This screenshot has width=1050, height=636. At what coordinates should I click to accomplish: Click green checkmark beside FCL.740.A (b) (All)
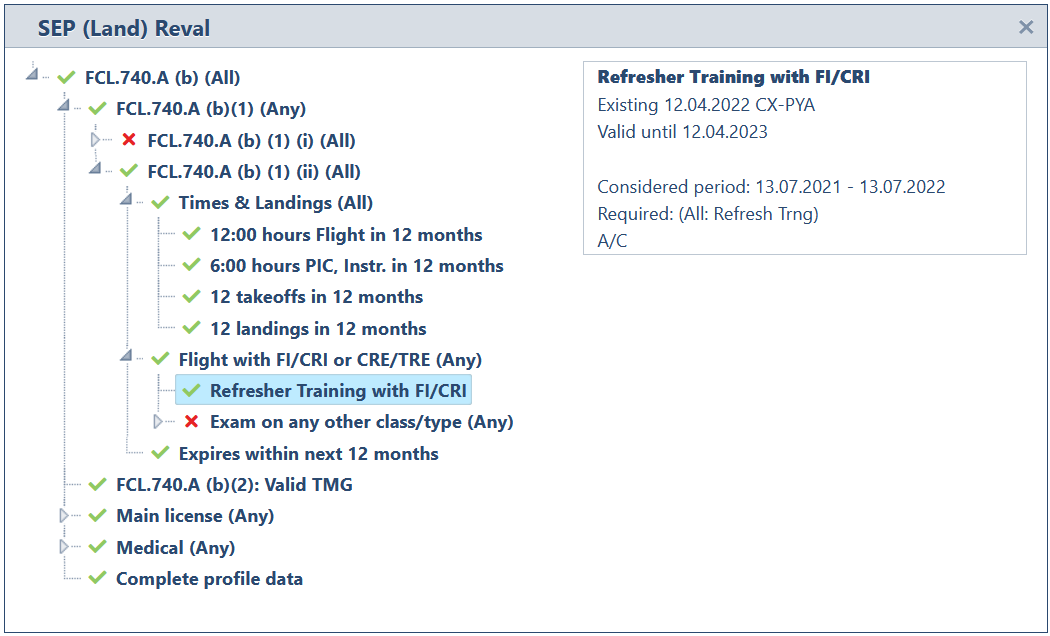tap(66, 78)
